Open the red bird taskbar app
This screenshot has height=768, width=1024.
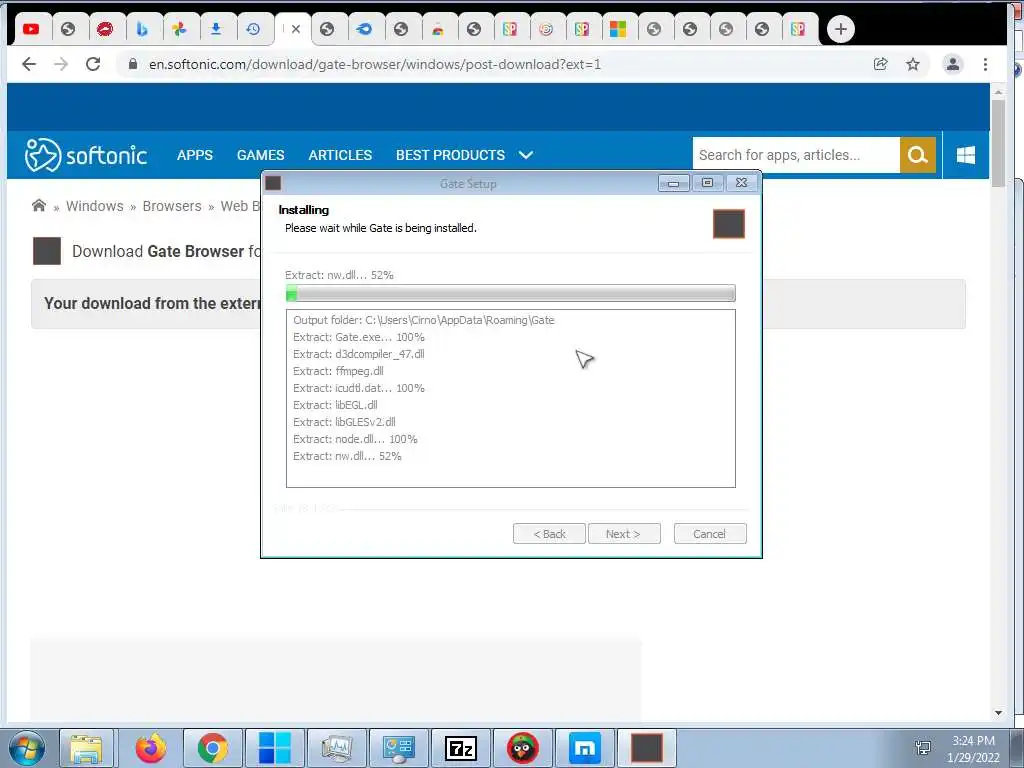click(522, 748)
